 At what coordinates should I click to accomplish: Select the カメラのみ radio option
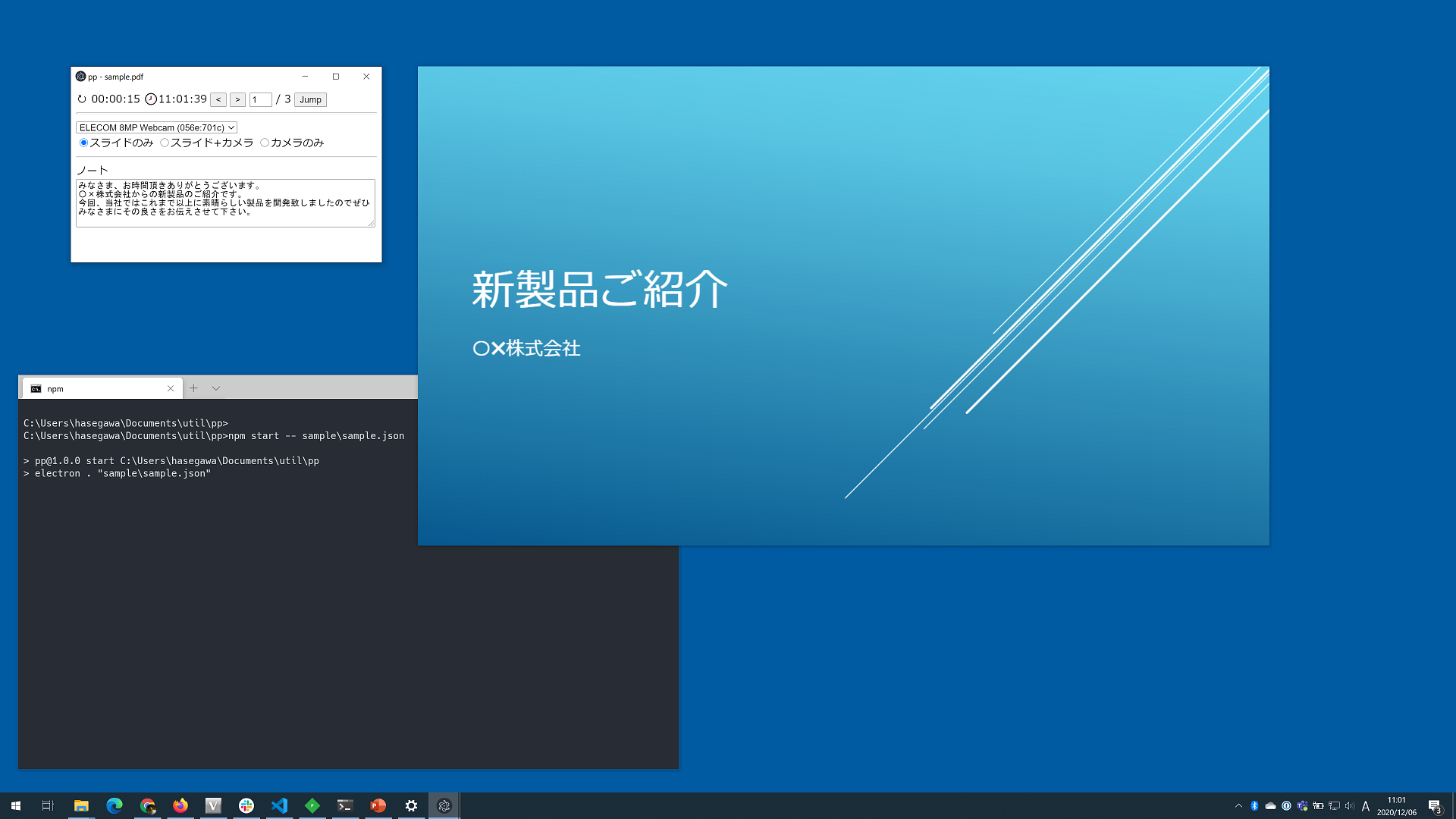pos(265,143)
